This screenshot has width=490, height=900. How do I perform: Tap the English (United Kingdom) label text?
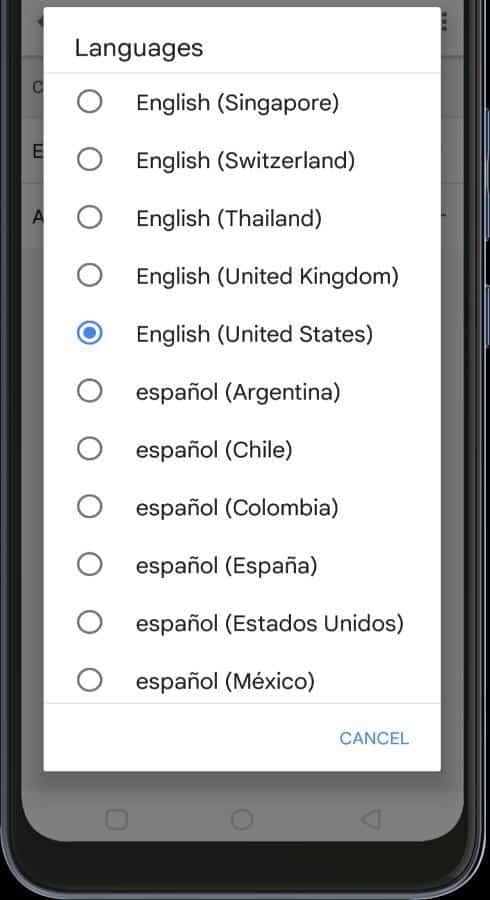click(x=267, y=276)
